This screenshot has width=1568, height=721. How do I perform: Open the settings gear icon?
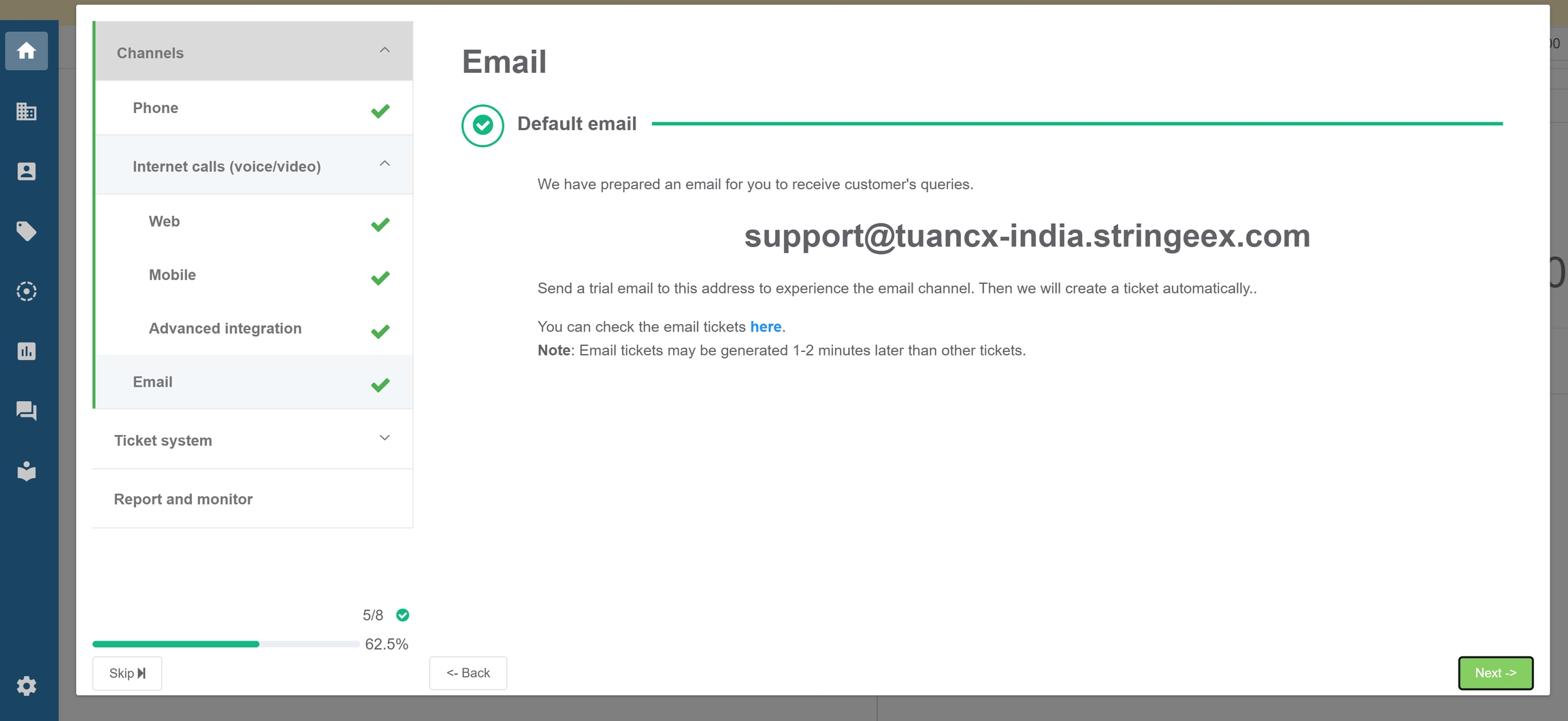coord(27,686)
